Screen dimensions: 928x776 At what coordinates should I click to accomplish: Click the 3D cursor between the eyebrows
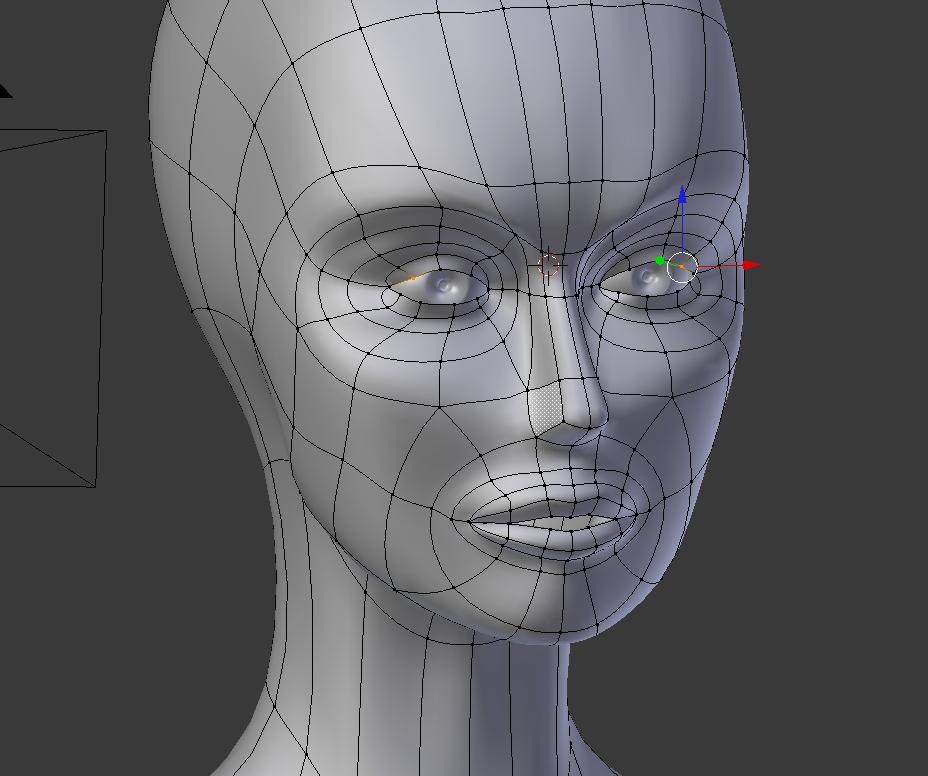click(x=549, y=265)
